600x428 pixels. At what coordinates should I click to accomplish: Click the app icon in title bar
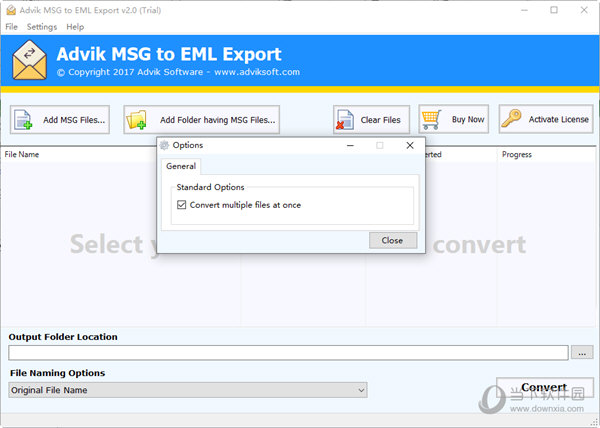click(x=11, y=10)
